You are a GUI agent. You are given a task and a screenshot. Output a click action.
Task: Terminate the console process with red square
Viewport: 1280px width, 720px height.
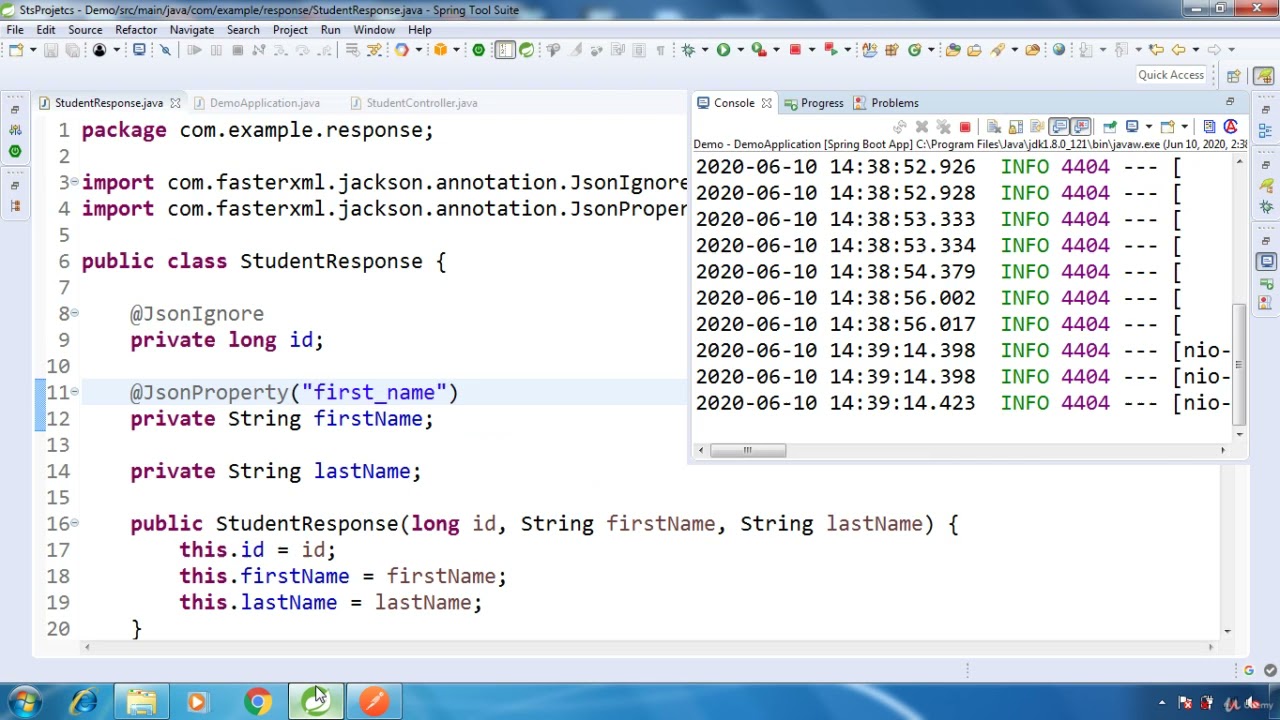tap(965, 127)
